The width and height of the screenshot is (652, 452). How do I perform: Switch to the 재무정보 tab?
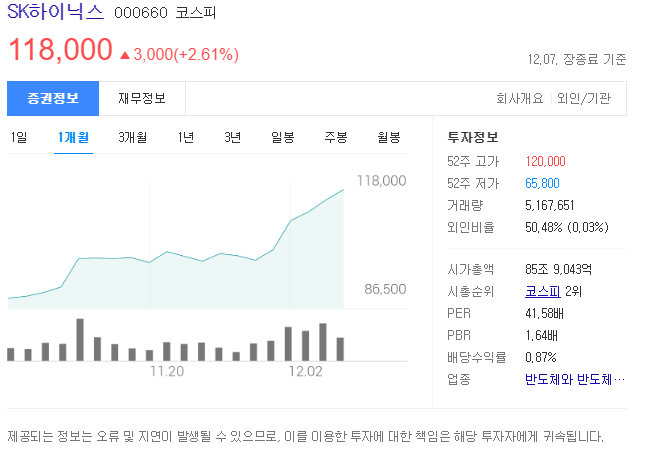pyautogui.click(x=142, y=99)
